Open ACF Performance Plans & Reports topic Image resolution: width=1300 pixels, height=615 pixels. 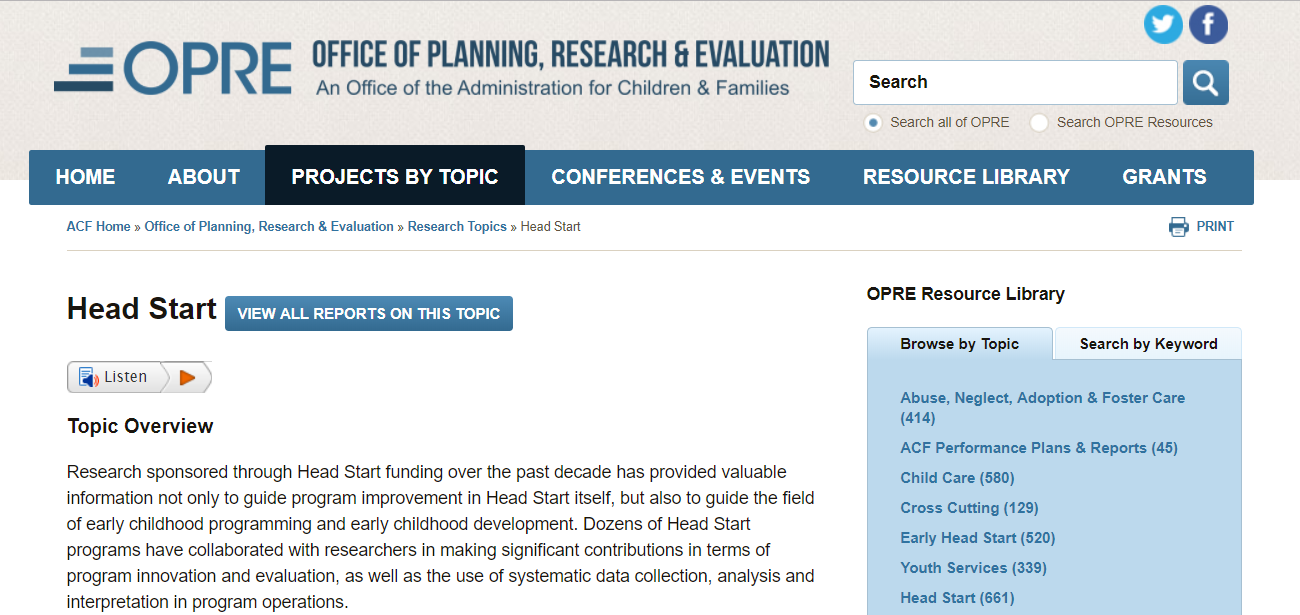pos(1039,448)
